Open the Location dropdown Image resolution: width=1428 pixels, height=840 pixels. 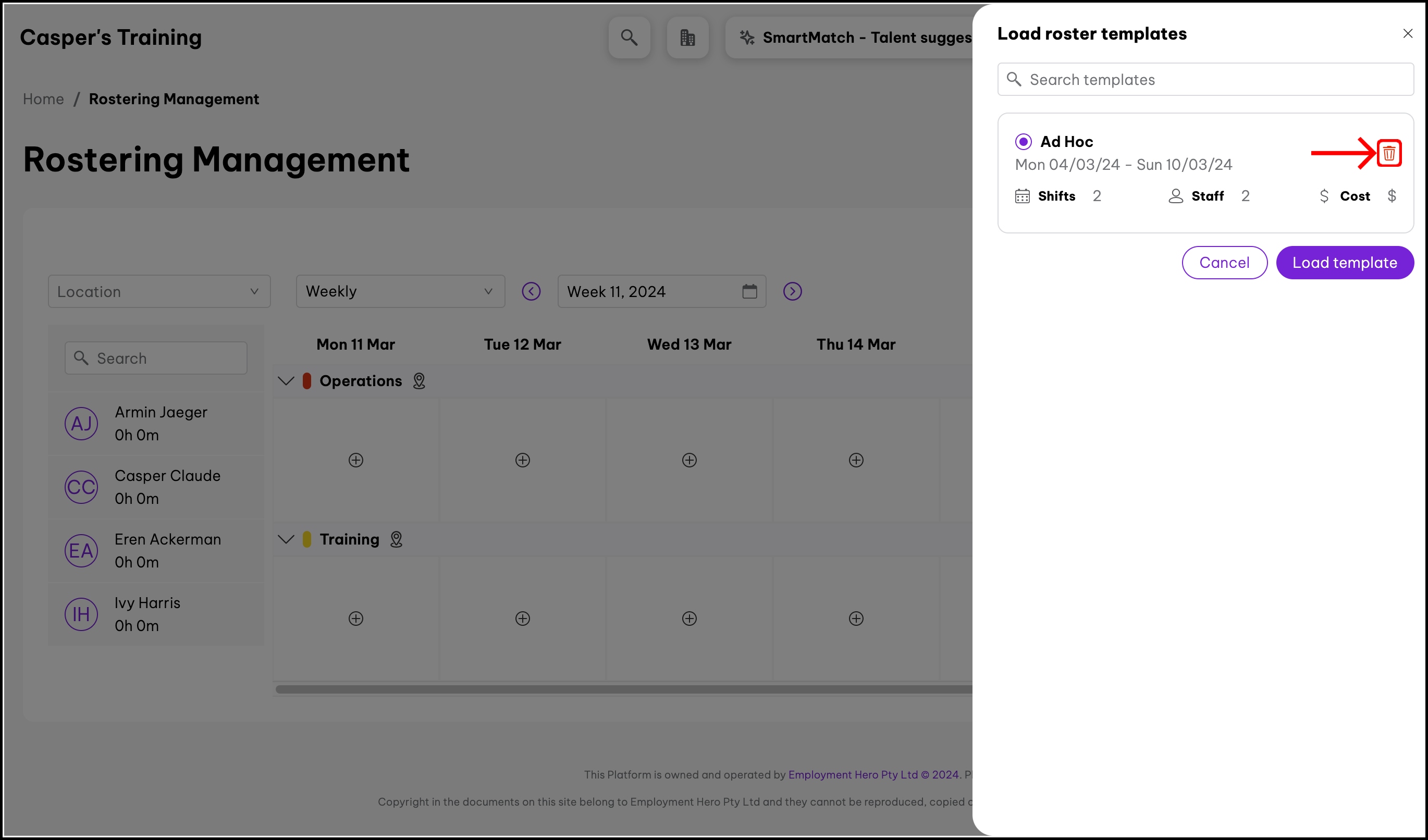click(159, 291)
